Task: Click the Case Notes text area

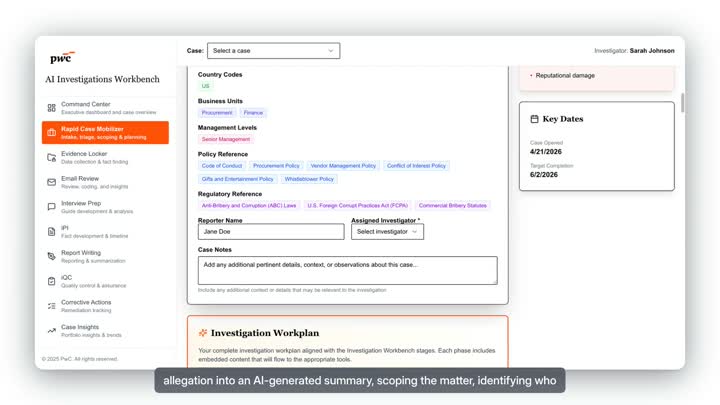Action: coord(348,270)
